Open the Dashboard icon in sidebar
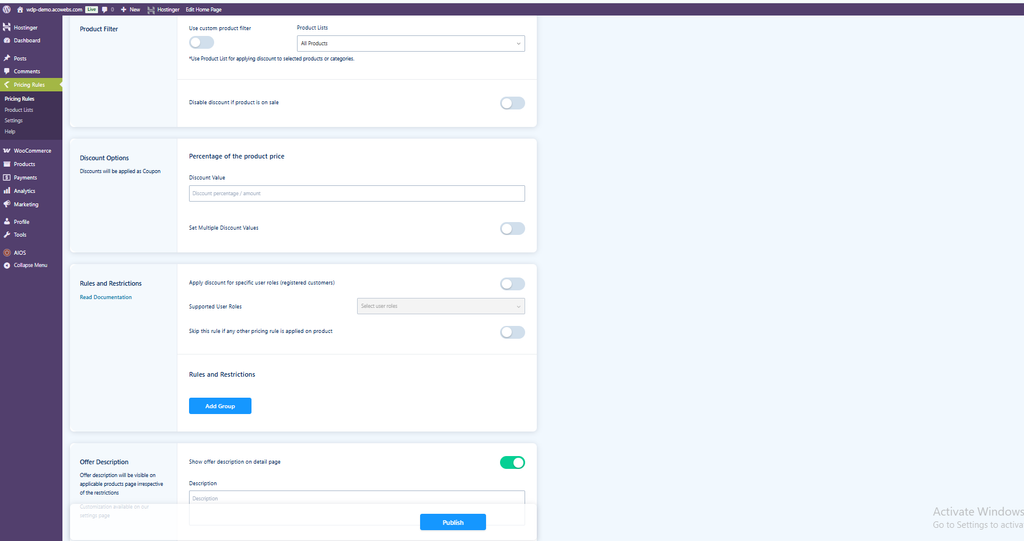 pos(7,41)
